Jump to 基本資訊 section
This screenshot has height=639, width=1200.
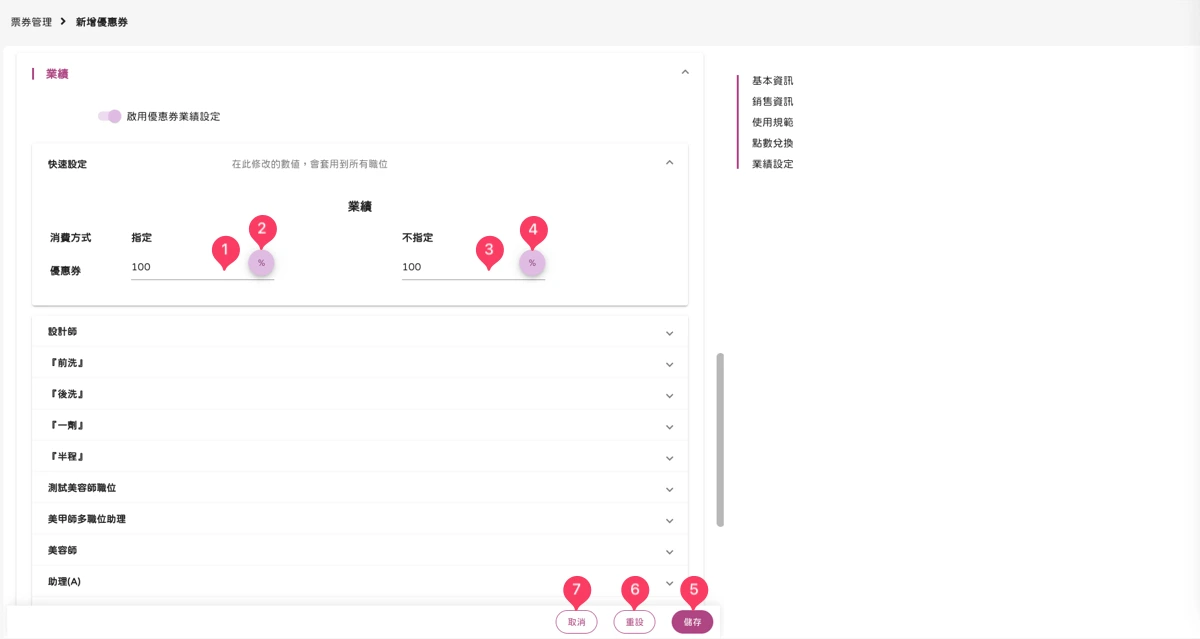point(772,81)
